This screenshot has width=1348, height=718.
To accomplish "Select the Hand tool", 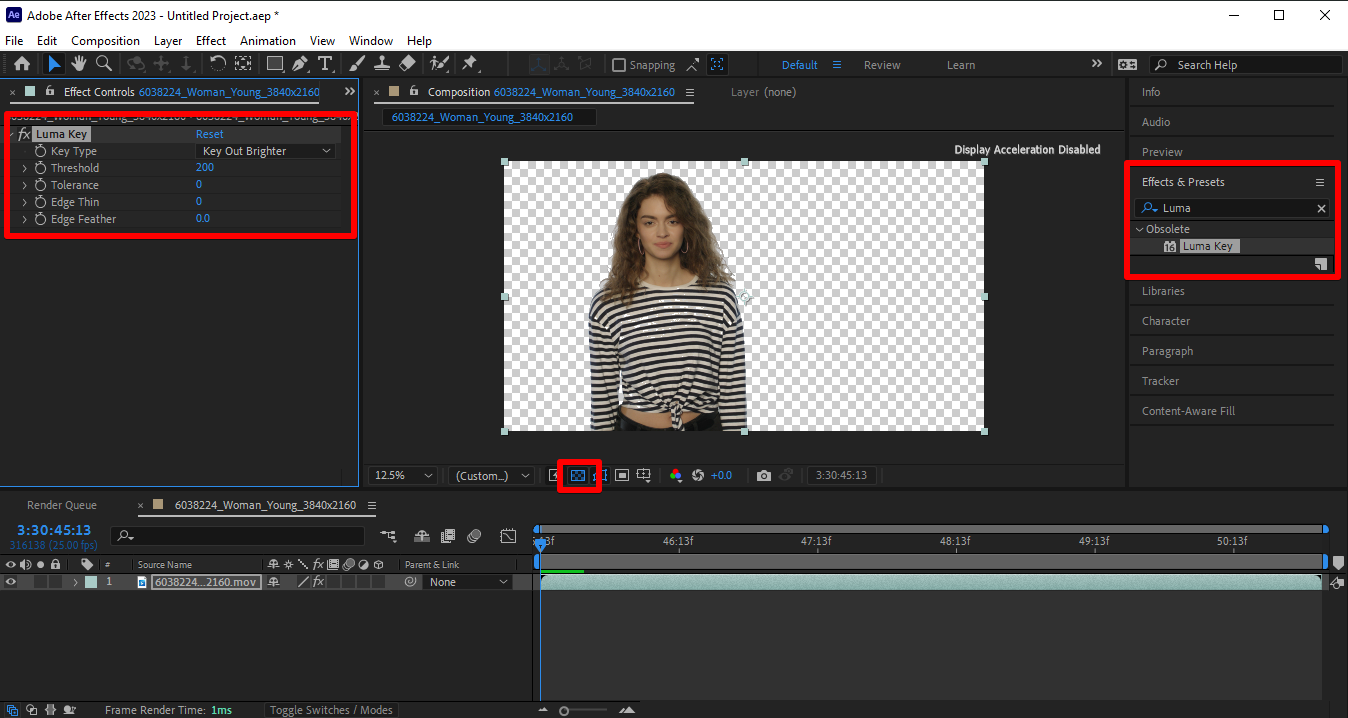I will pos(78,64).
